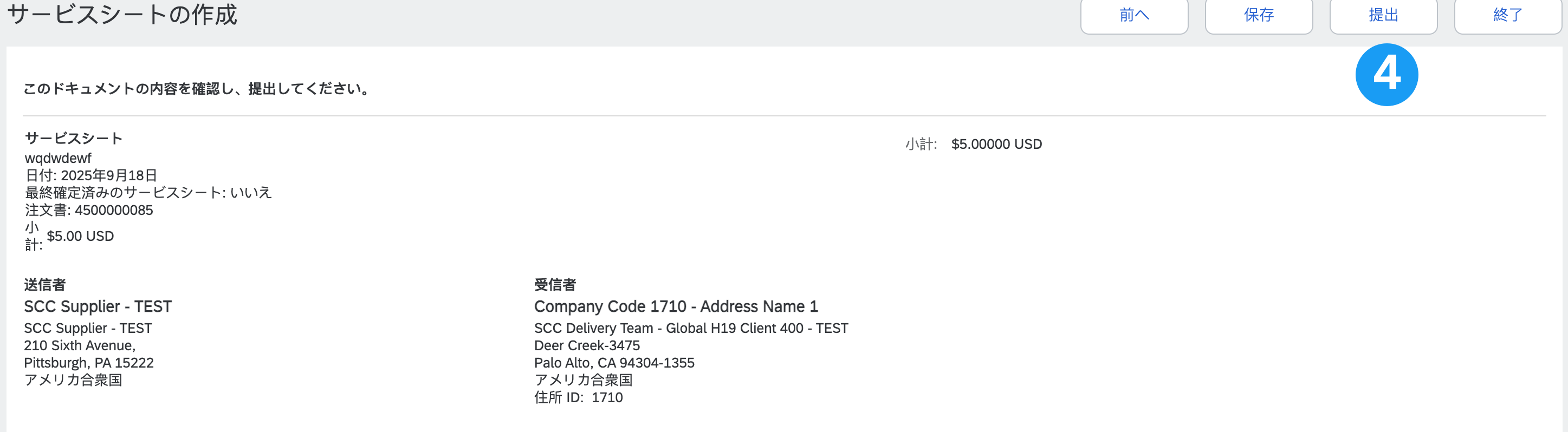Click the 210 Sixth Avenue address line
This screenshot has width=1568, height=432.
[80, 345]
